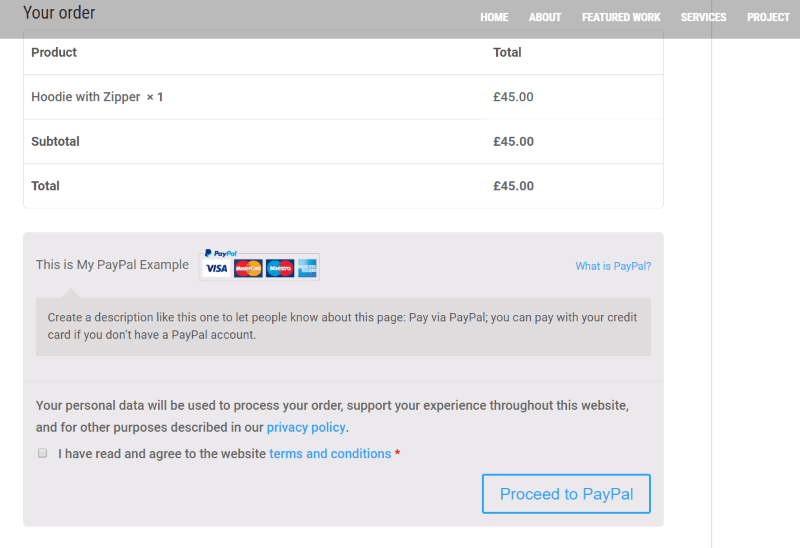Image resolution: width=800 pixels, height=548 pixels.
Task: Click the Maestro card icon
Action: (280, 268)
